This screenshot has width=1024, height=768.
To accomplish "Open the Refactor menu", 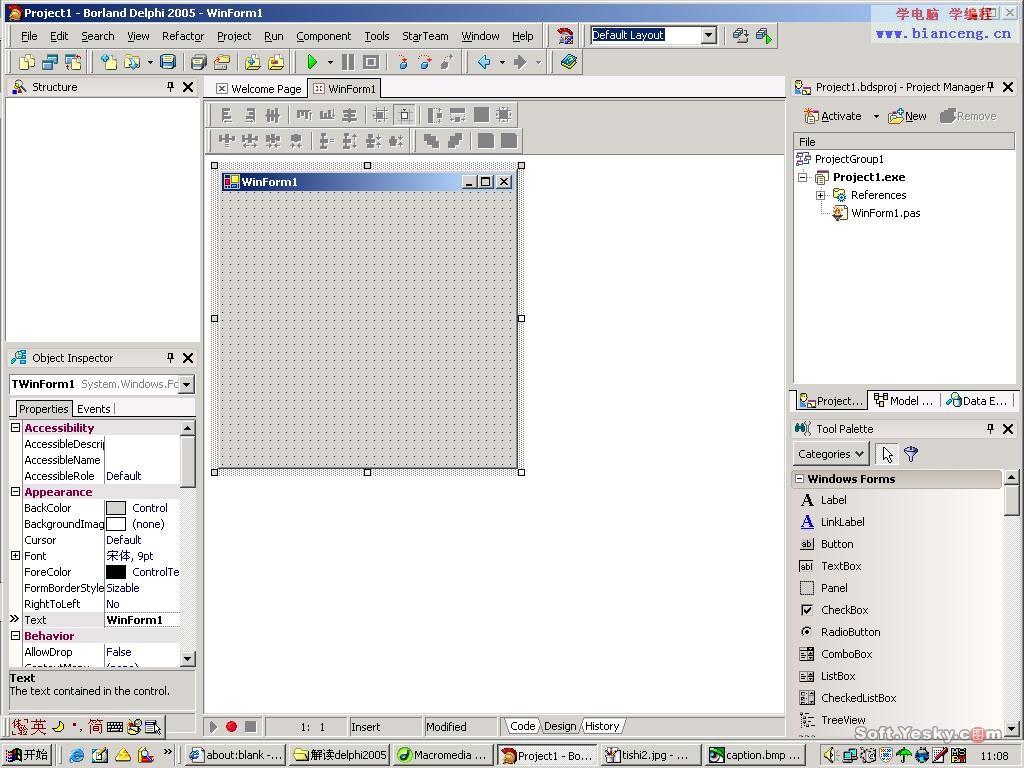I will tap(183, 36).
